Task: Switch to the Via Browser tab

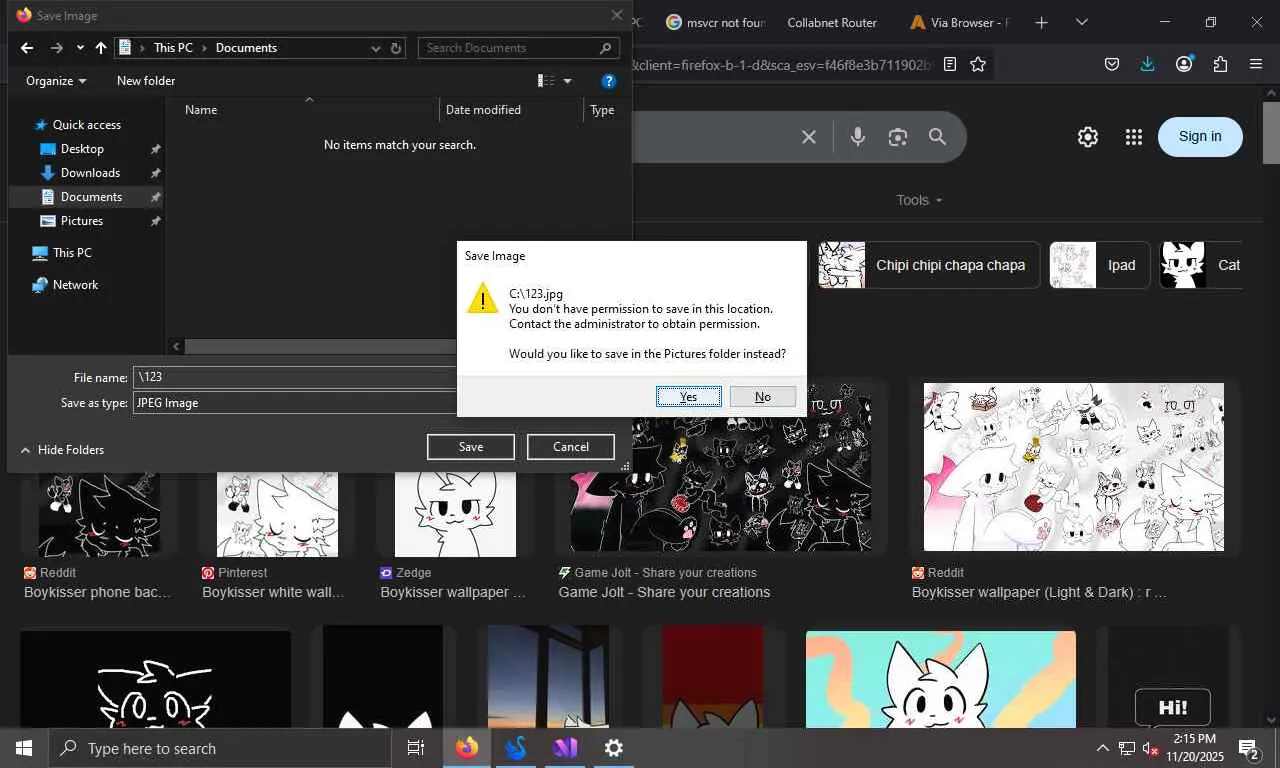Action: 960,22
